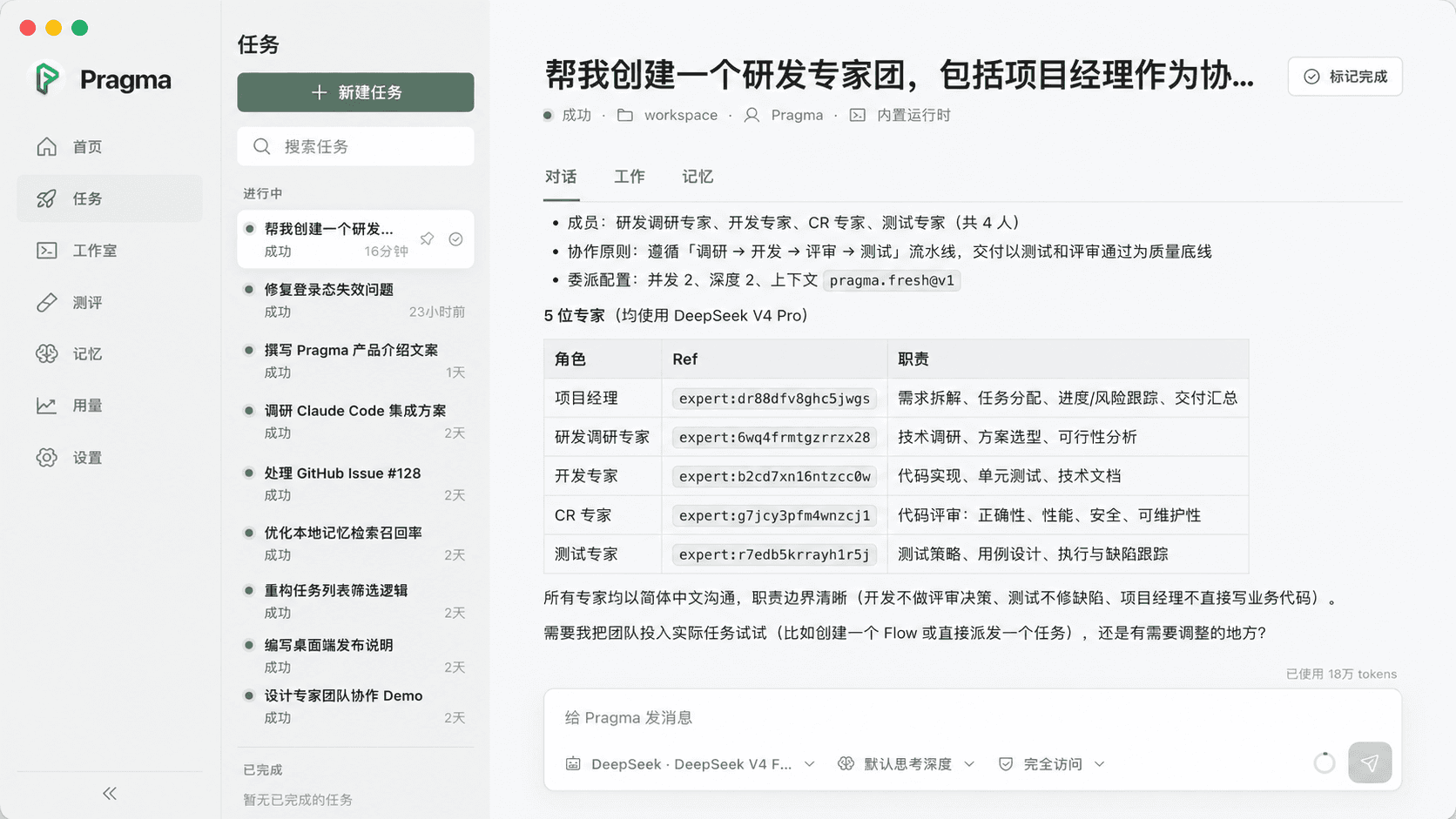
Task: Click the workspace folder icon
Action: 625,115
